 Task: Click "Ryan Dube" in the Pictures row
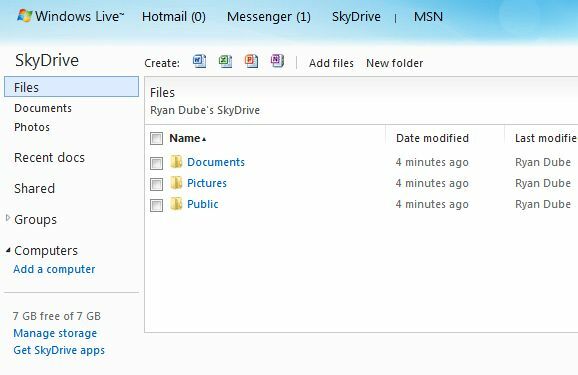pos(543,183)
